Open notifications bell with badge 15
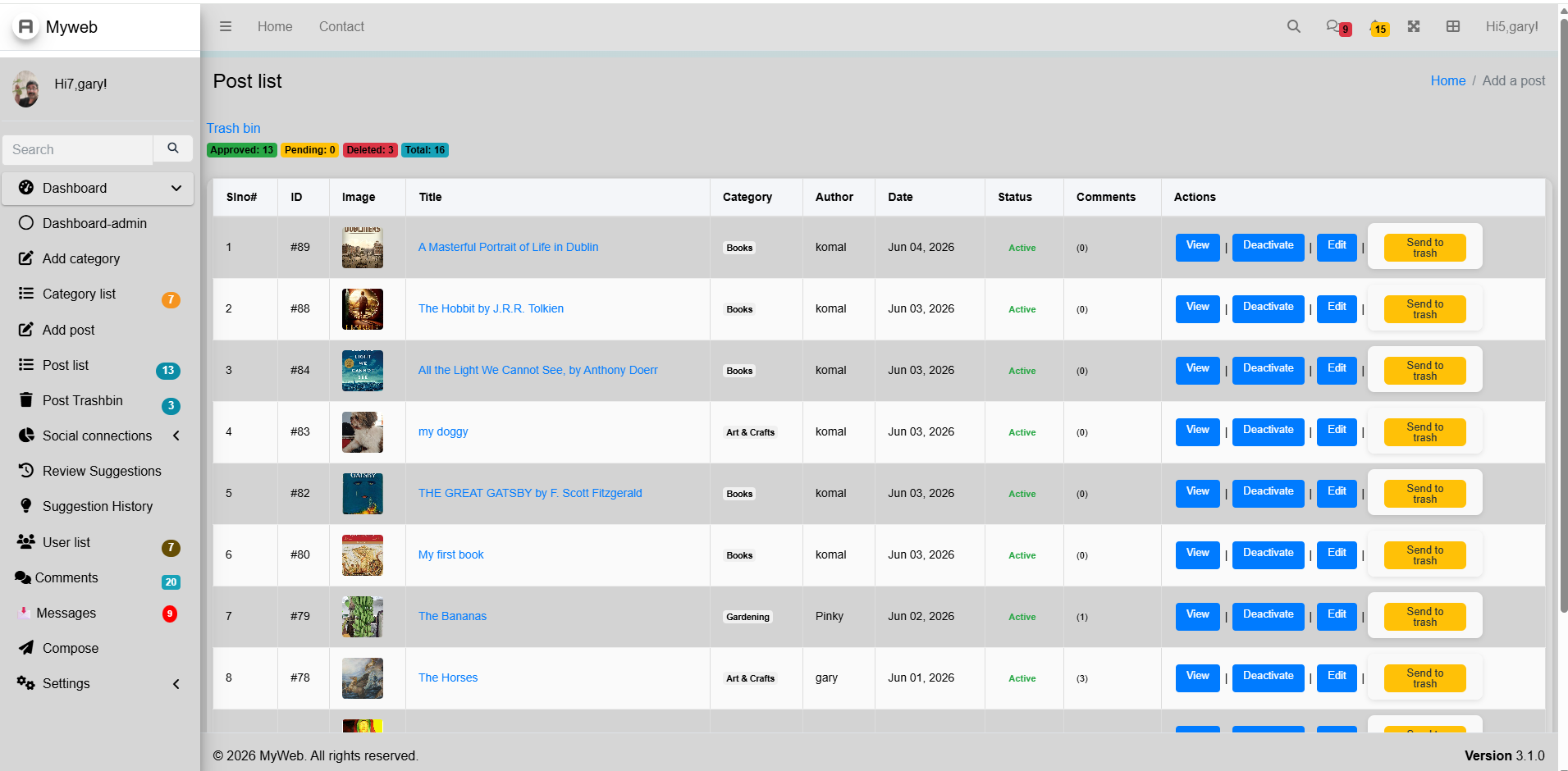The width and height of the screenshot is (1568, 771). (1379, 28)
